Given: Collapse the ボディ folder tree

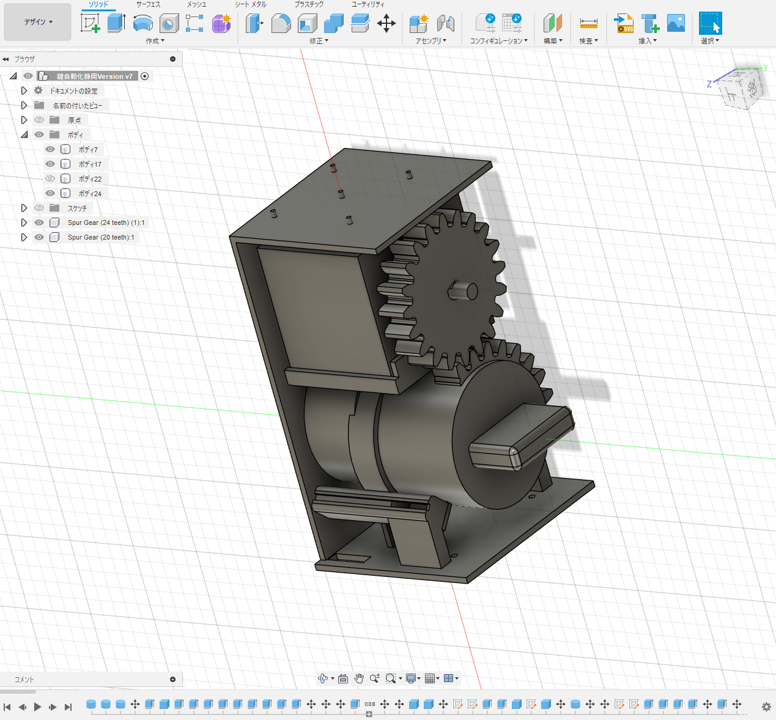Looking at the screenshot, I should coord(24,134).
